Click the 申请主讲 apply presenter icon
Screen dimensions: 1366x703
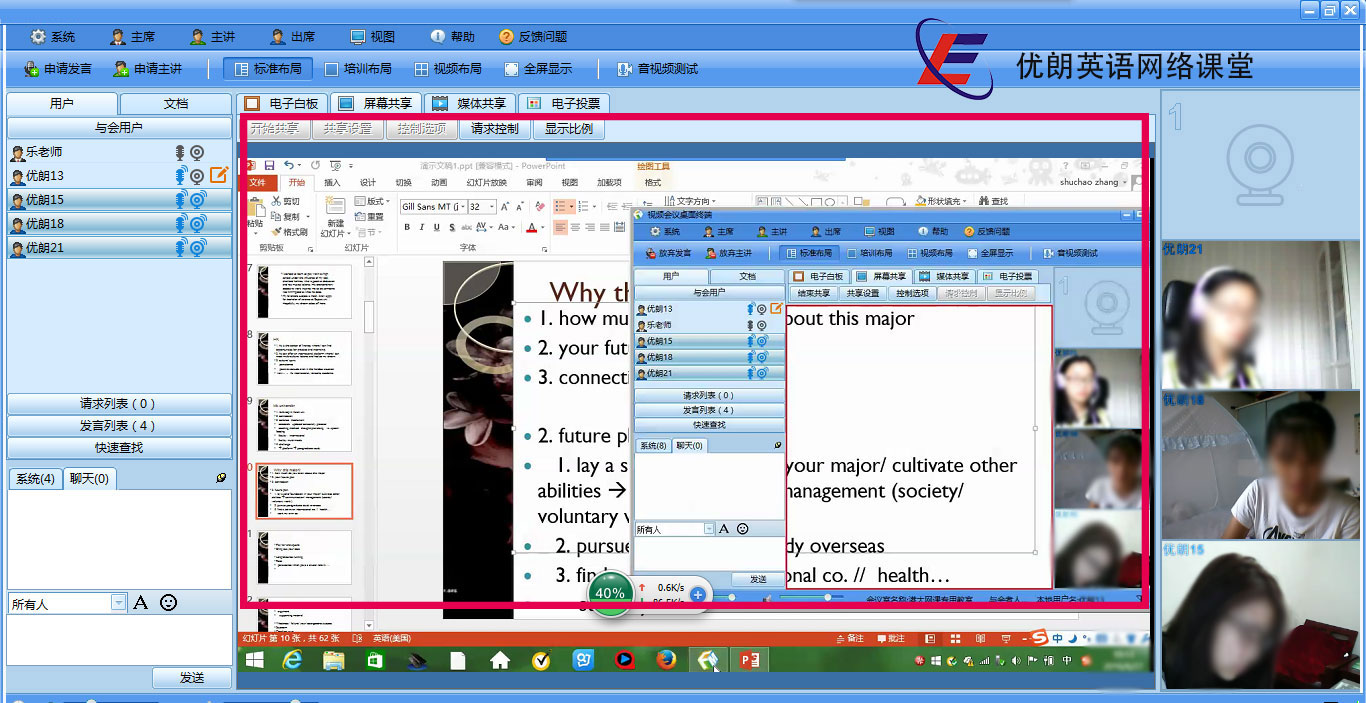click(x=121, y=69)
